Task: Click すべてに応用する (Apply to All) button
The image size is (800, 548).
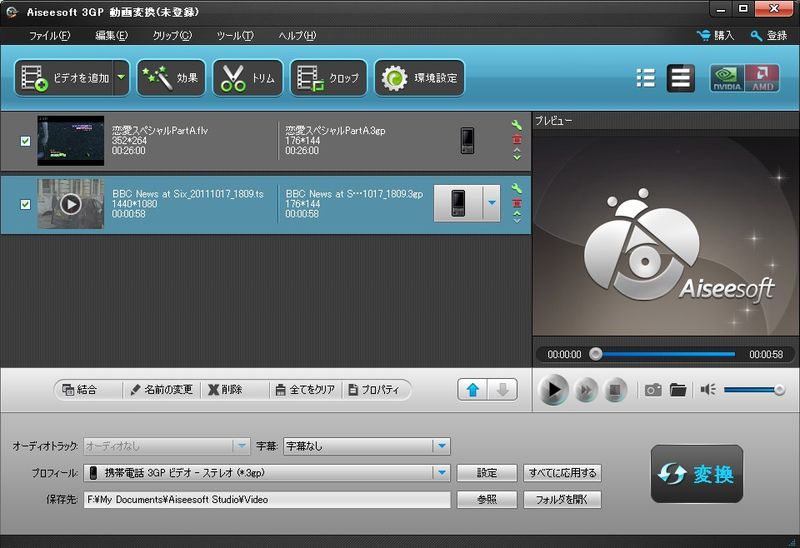Action: 562,472
